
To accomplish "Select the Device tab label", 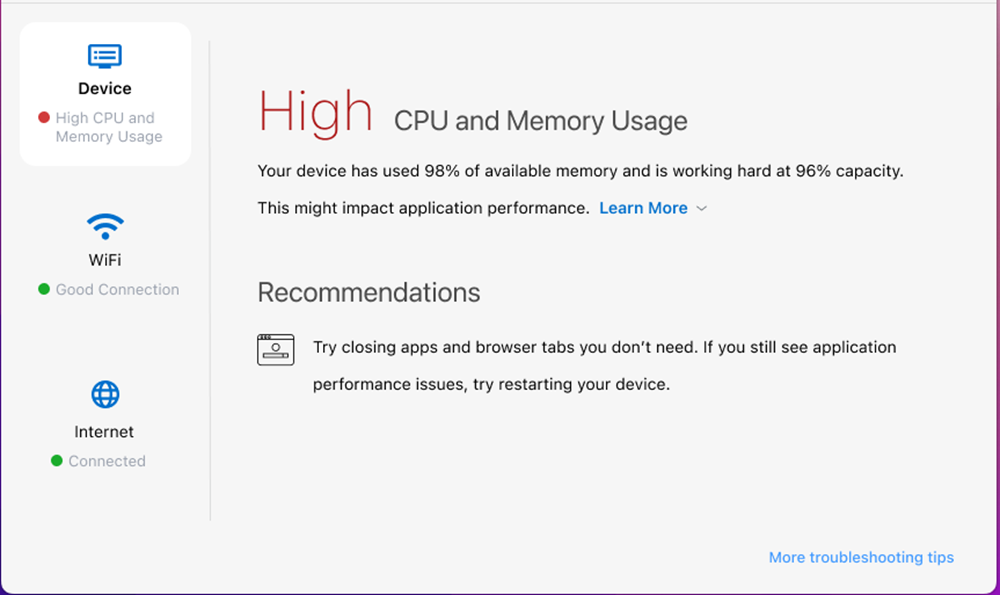I will coord(105,89).
